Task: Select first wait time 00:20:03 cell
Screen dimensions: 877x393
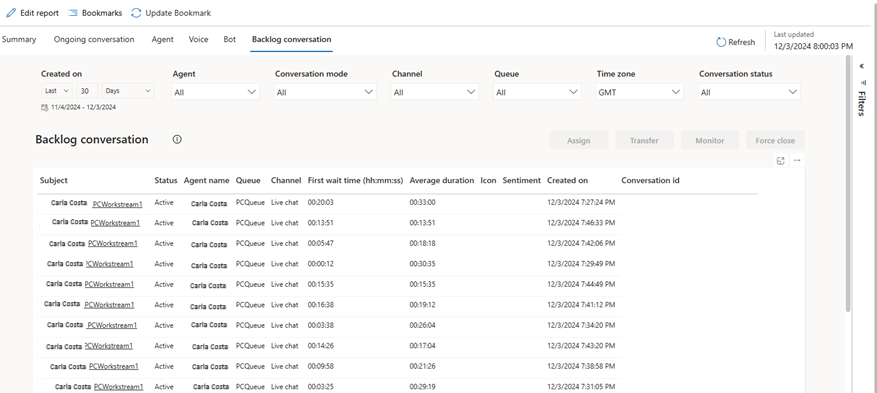Action: 320,202
